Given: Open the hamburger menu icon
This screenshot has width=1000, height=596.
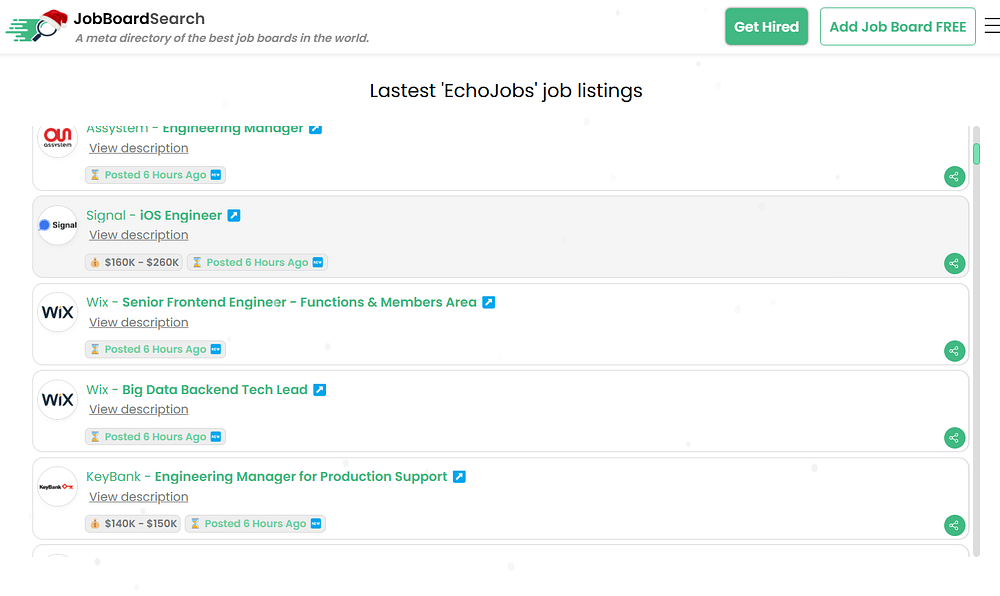Looking at the screenshot, I should point(992,26).
